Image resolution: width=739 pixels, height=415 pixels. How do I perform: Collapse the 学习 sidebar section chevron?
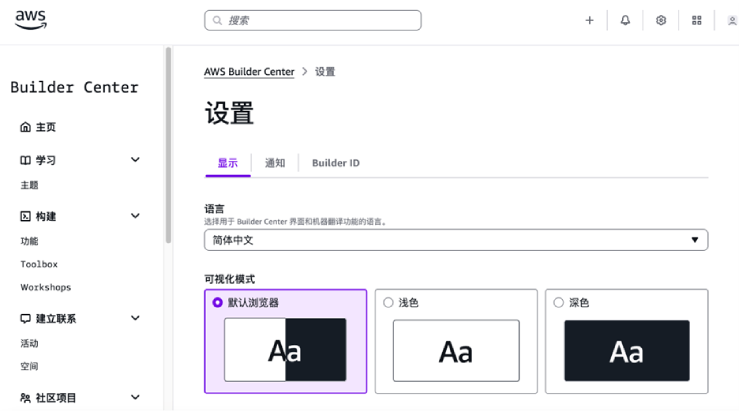(136, 160)
